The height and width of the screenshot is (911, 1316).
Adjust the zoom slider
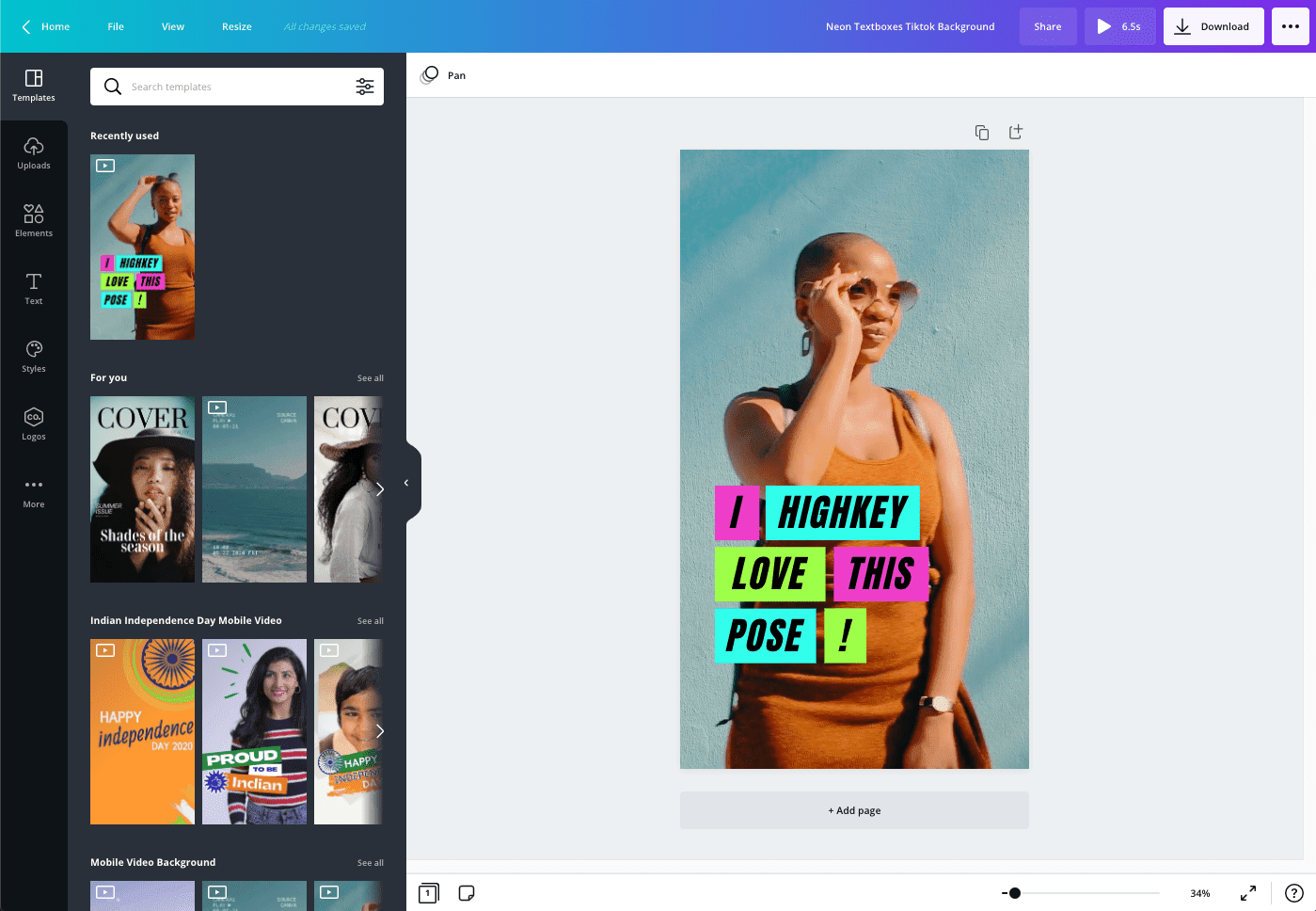click(x=1014, y=893)
